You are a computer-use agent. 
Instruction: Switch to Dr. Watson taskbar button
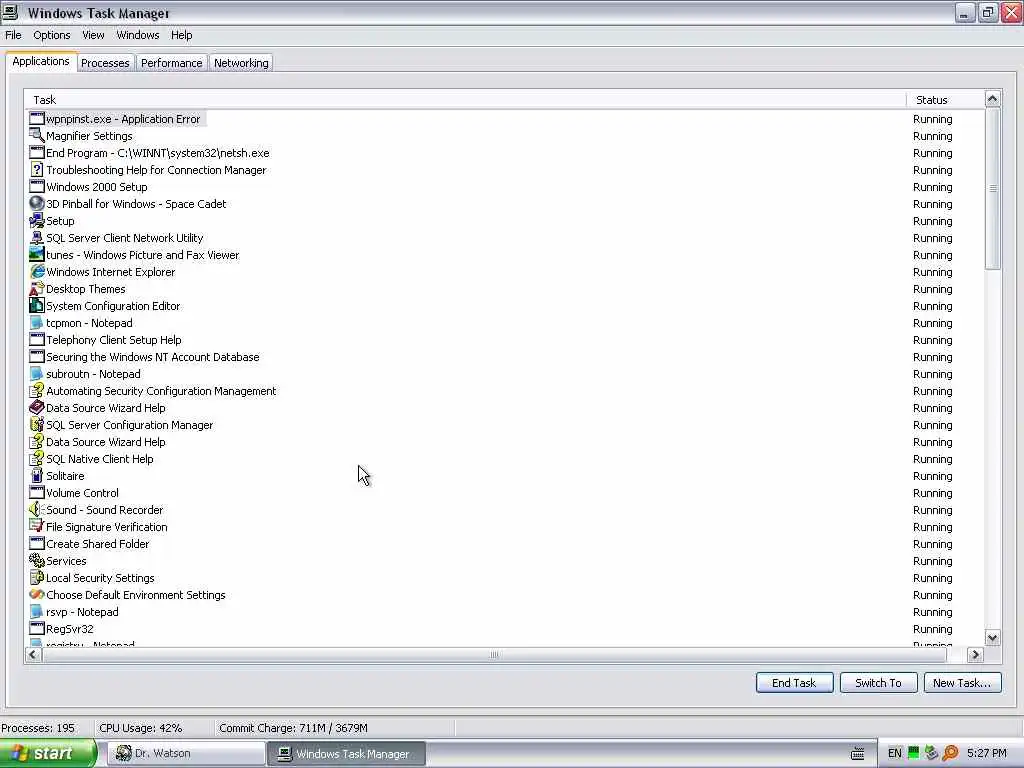pyautogui.click(x=186, y=754)
